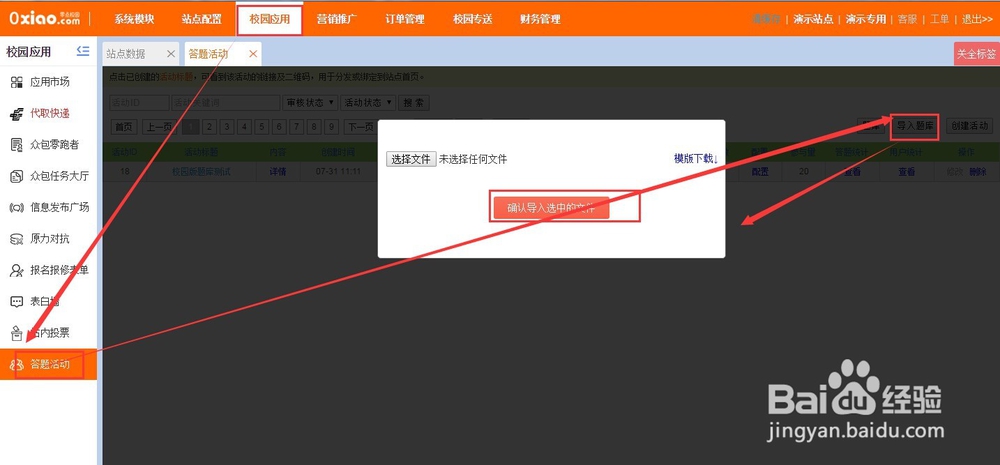
Task: Click the 退出>> header link
Action: [x=976, y=19]
